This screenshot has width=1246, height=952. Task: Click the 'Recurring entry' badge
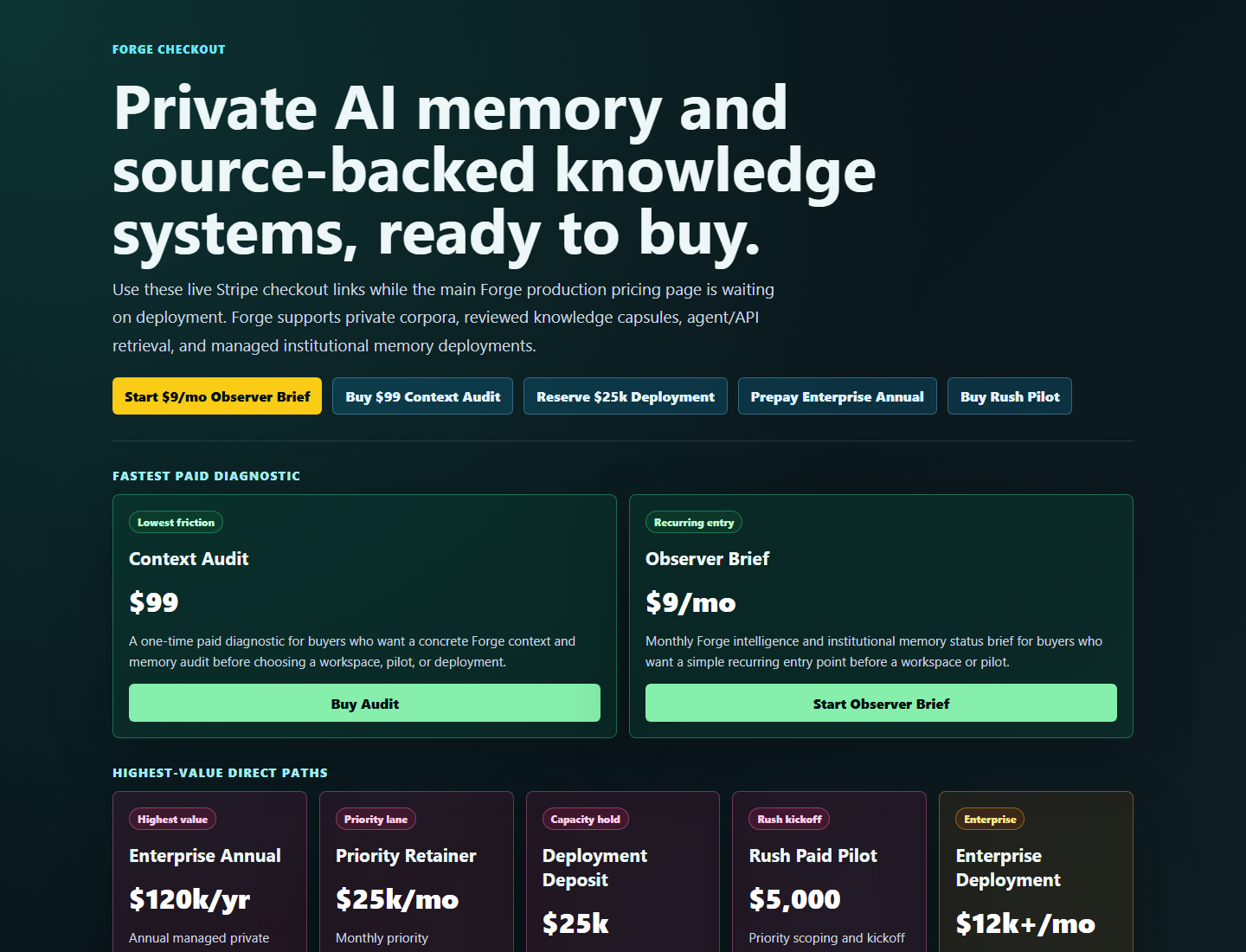pos(694,522)
